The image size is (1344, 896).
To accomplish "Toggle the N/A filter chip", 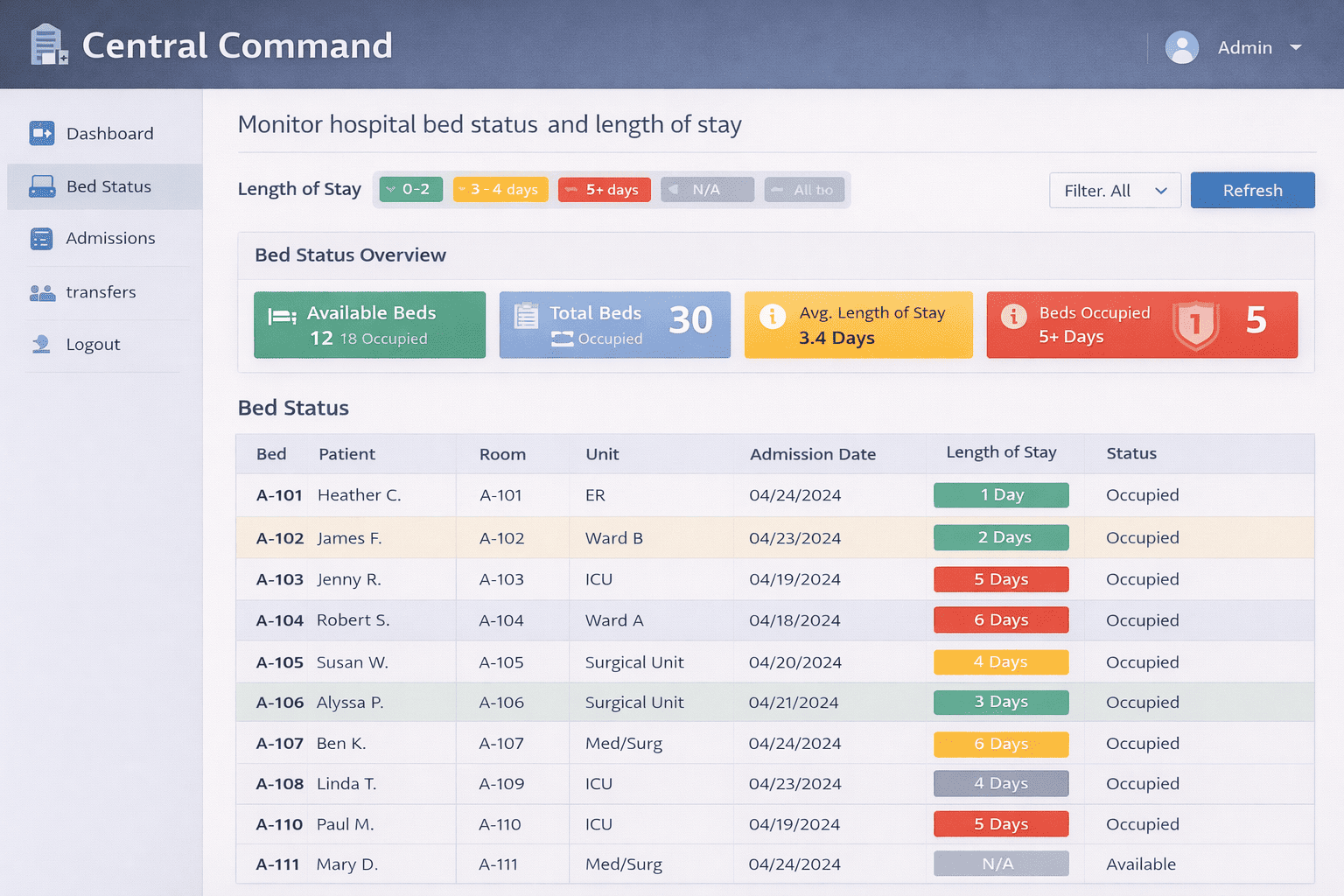I will 707,190.
